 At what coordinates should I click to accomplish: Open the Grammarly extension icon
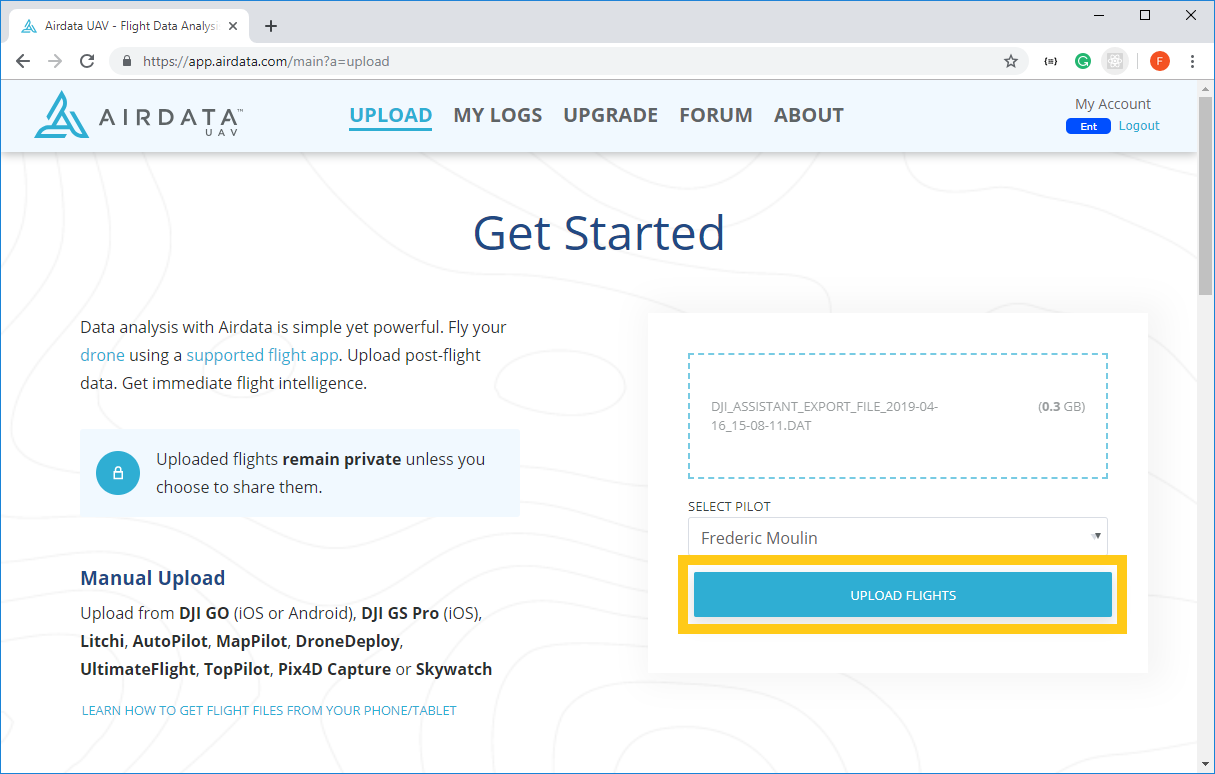click(1083, 61)
